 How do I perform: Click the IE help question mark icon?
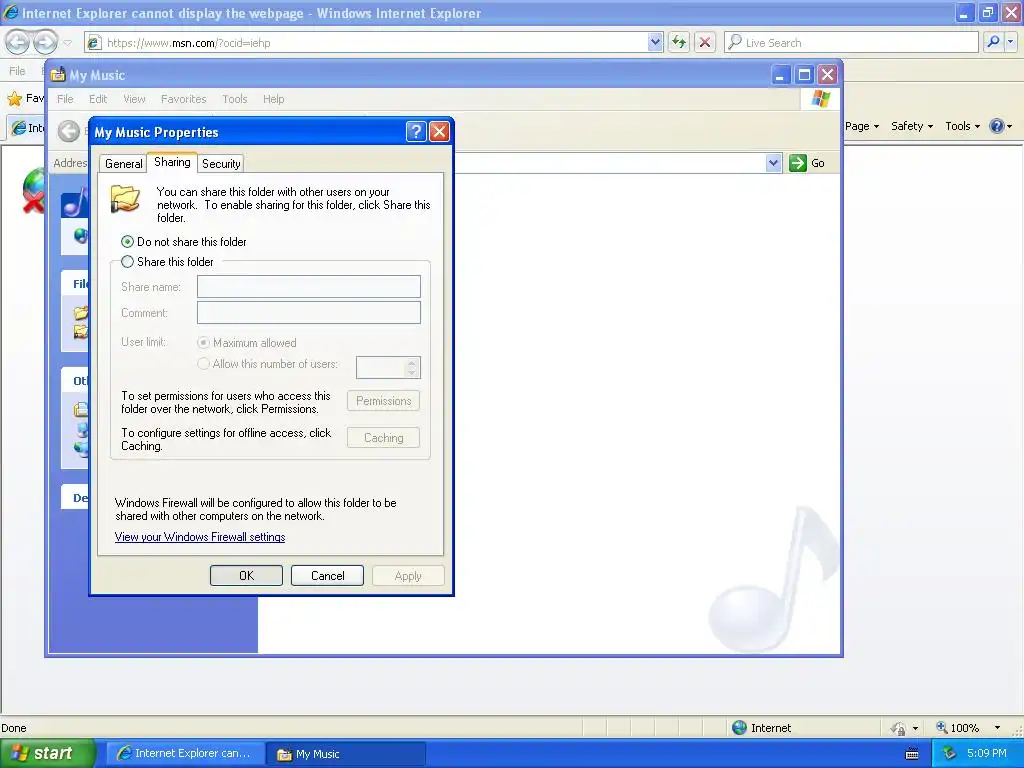click(997, 126)
